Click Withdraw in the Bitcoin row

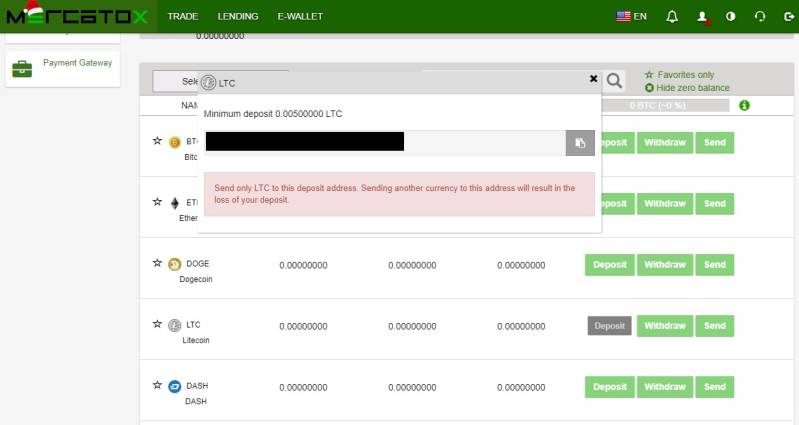click(664, 143)
